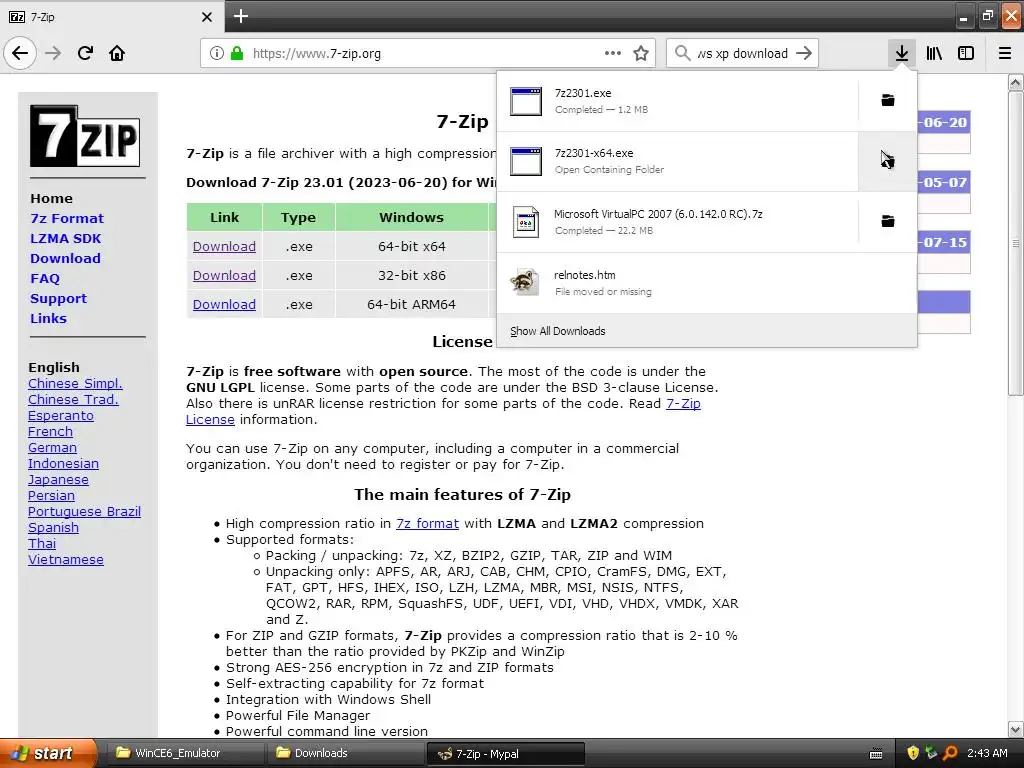
Task: Open the FAQ sidebar link
Action: pos(45,278)
